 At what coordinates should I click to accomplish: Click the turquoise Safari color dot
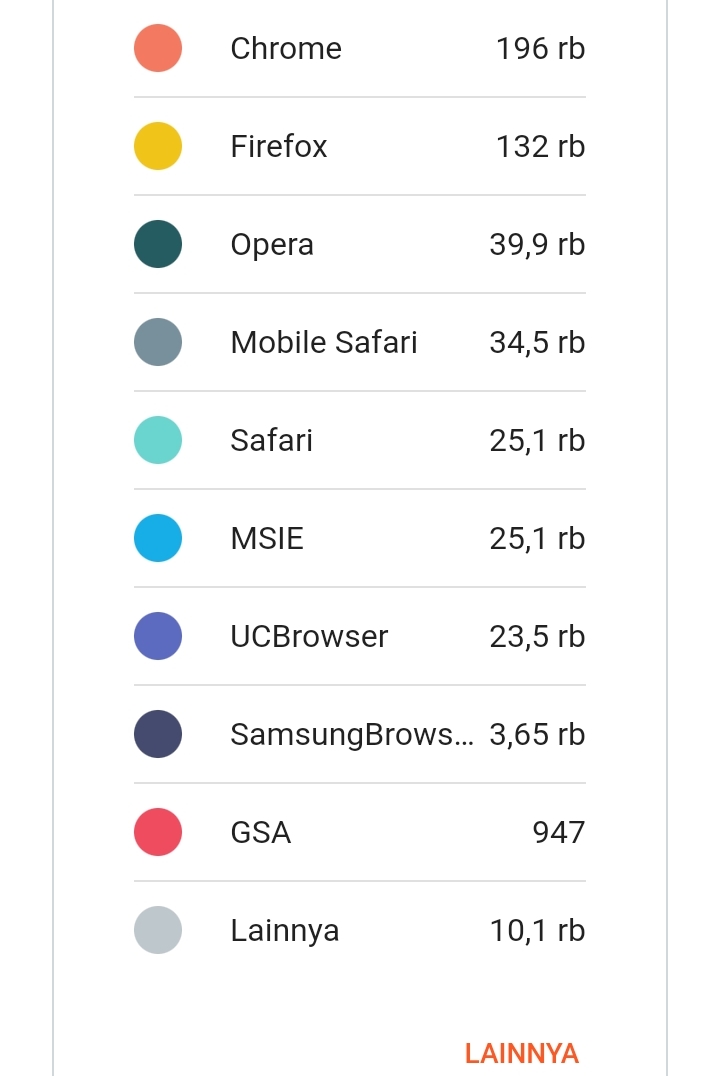tap(158, 441)
